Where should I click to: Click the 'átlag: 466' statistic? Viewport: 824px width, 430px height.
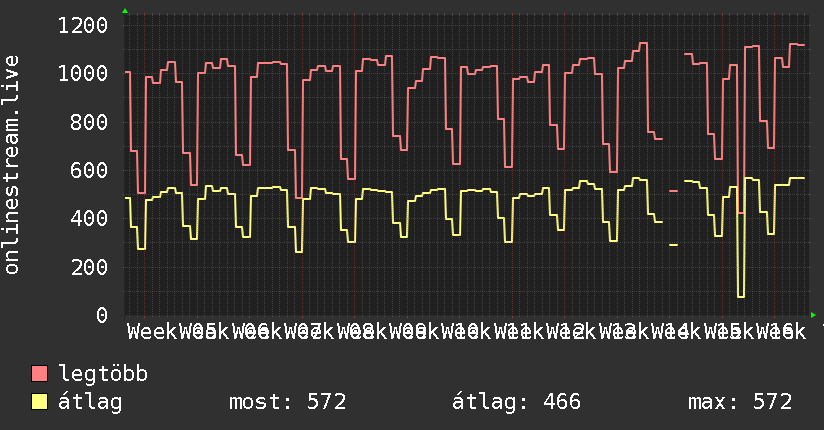517,402
